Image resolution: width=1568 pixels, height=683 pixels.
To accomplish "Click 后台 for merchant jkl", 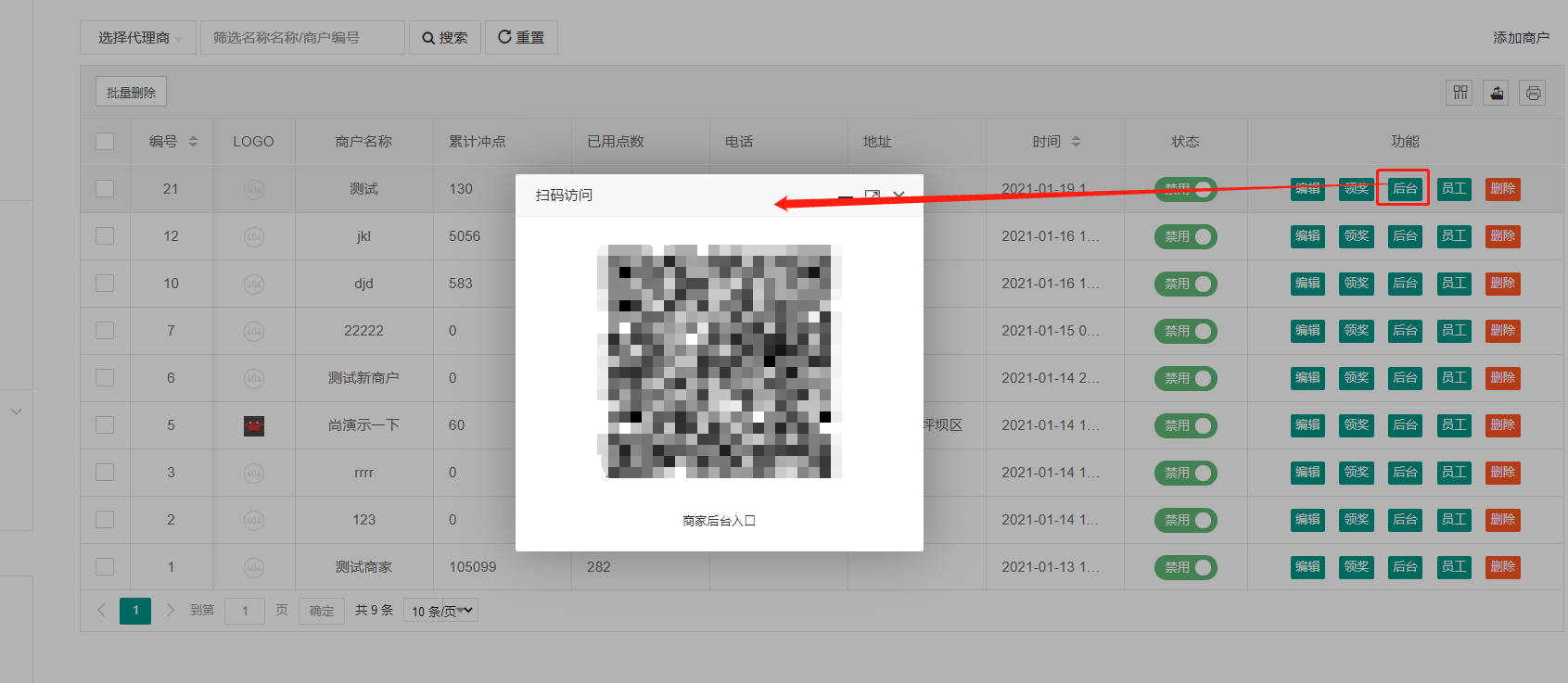I will pyautogui.click(x=1405, y=236).
